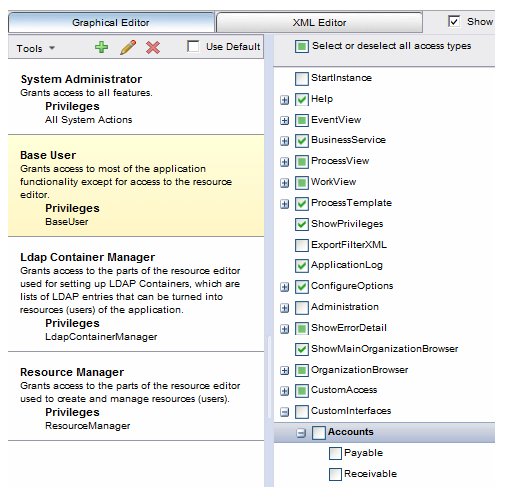The height and width of the screenshot is (502, 506).
Task: Select the Ldap Container Manager role
Action: (x=136, y=295)
